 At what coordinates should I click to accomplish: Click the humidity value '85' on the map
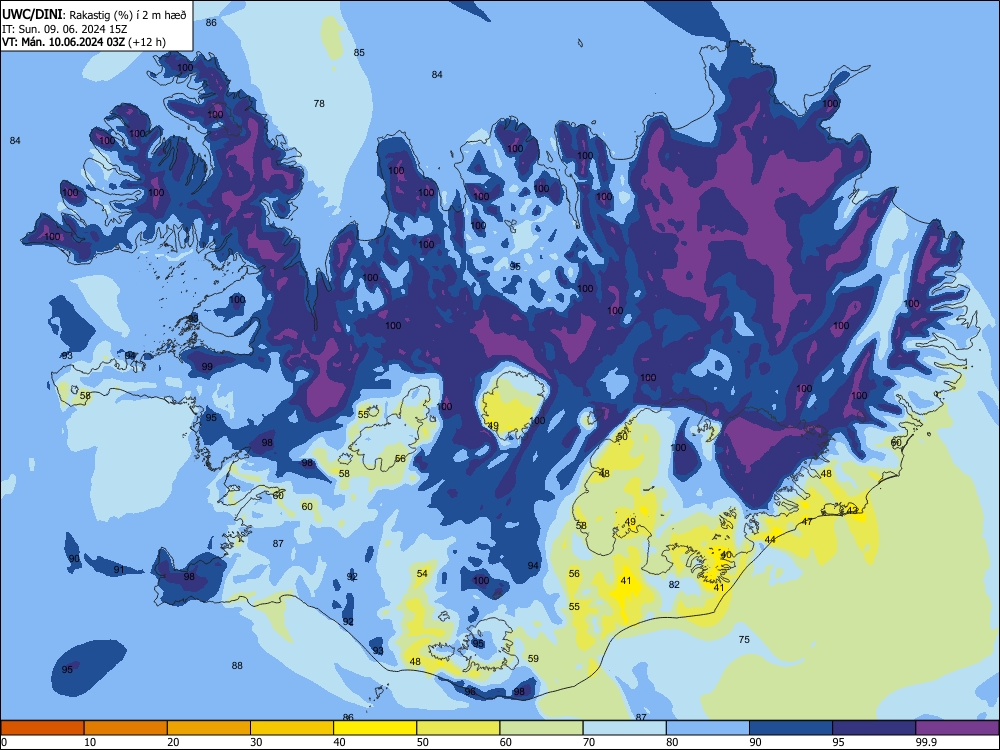(x=359, y=52)
